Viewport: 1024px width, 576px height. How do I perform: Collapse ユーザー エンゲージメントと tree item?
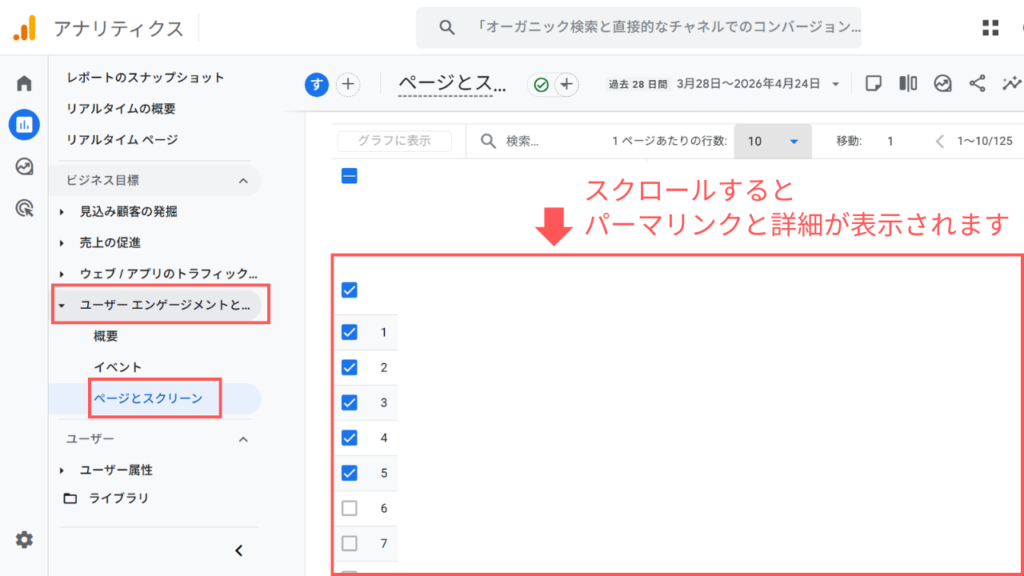[x=61, y=305]
